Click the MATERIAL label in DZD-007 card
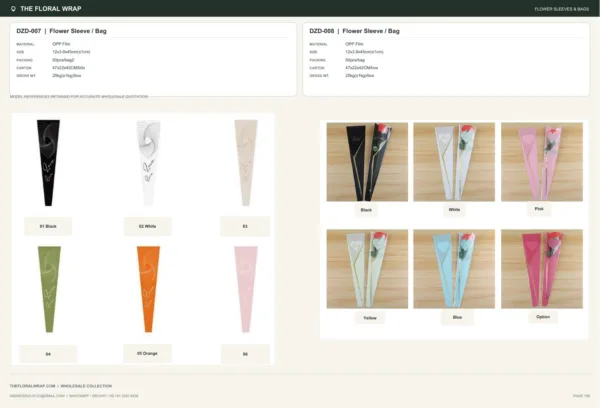The width and height of the screenshot is (600, 408). click(25, 44)
